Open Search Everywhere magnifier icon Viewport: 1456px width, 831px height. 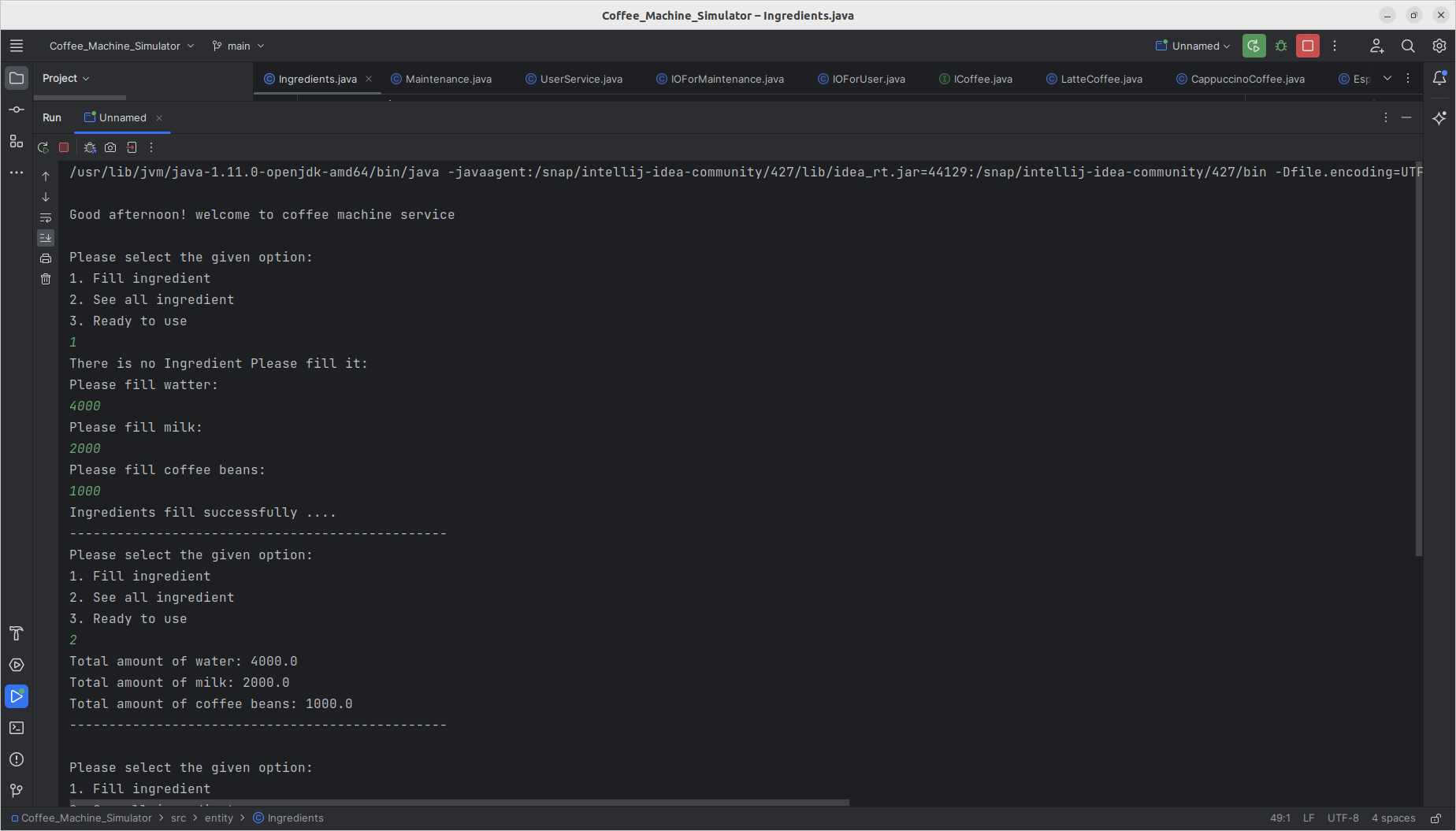pyautogui.click(x=1408, y=46)
